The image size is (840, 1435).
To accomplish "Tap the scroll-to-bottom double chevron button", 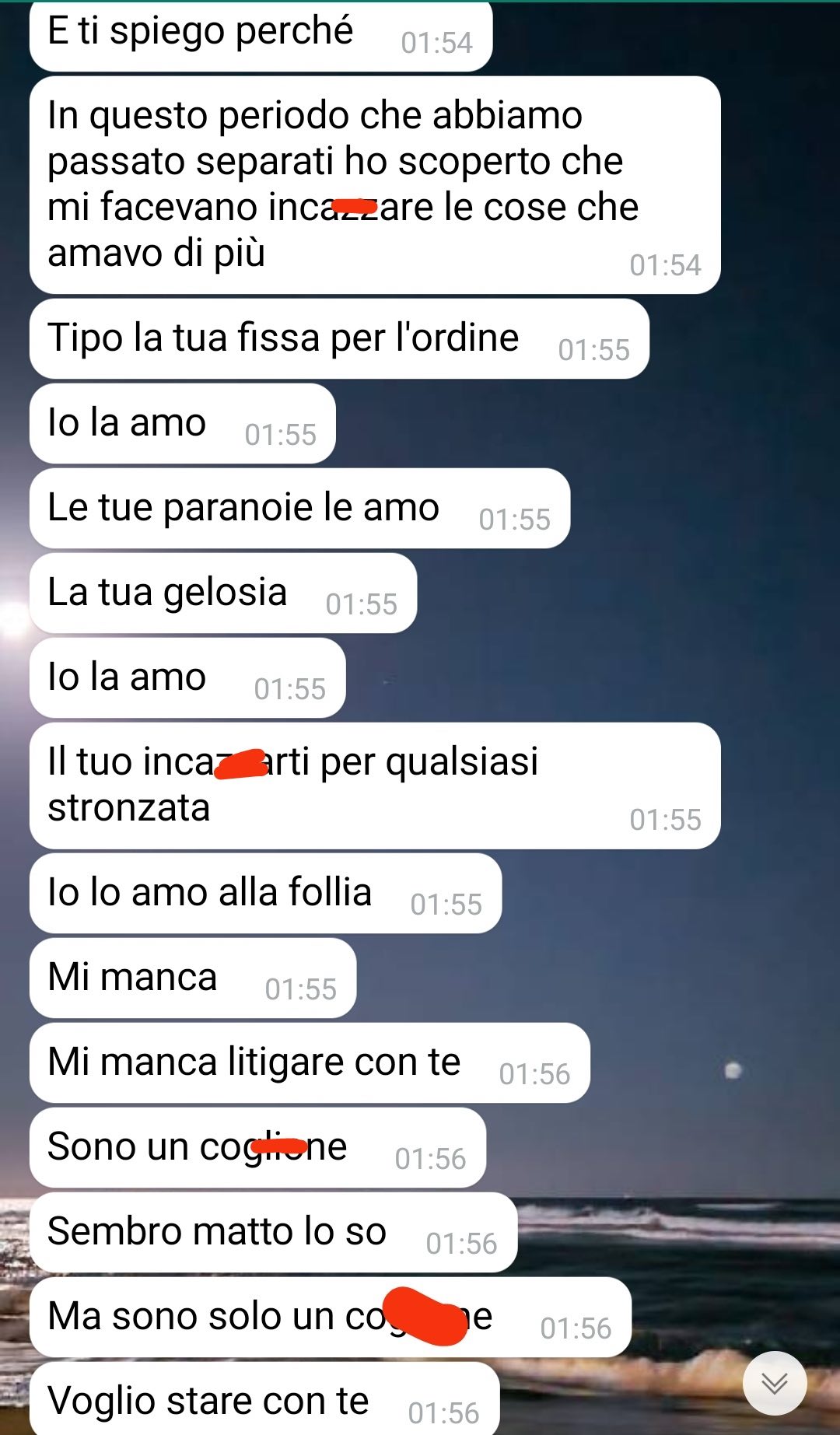I will click(775, 1383).
